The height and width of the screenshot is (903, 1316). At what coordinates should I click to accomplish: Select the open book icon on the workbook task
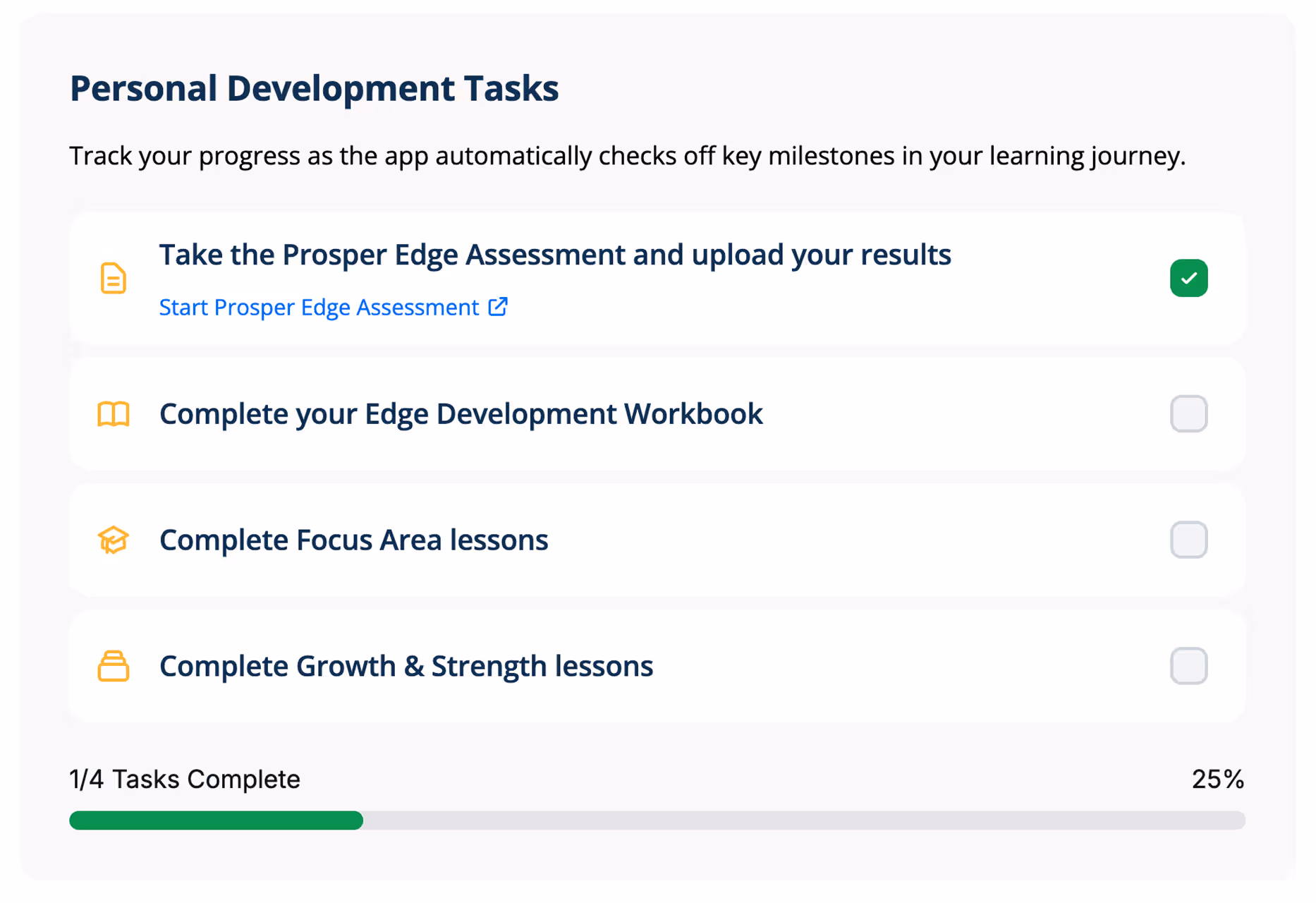pos(114,414)
